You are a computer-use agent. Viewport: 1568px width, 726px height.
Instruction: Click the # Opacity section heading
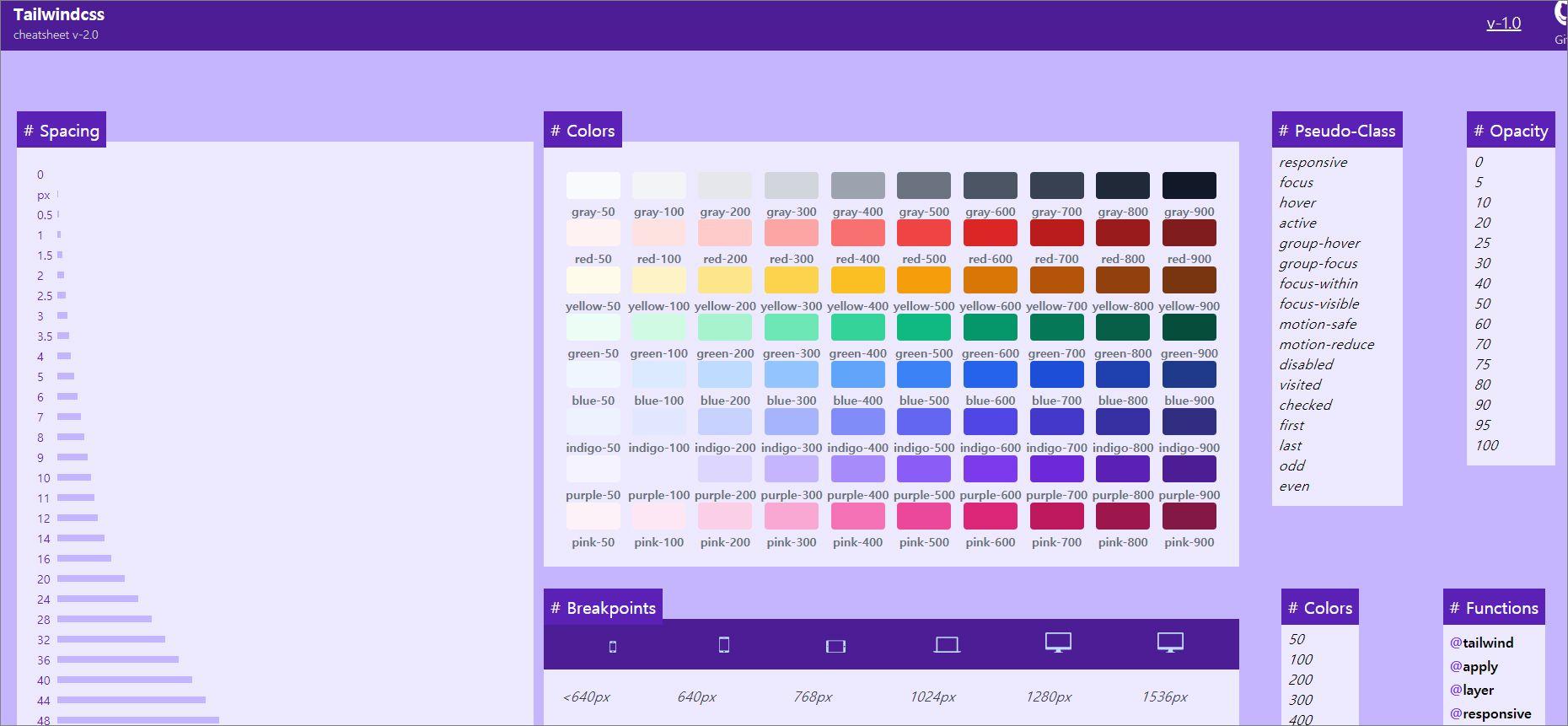coord(1511,130)
